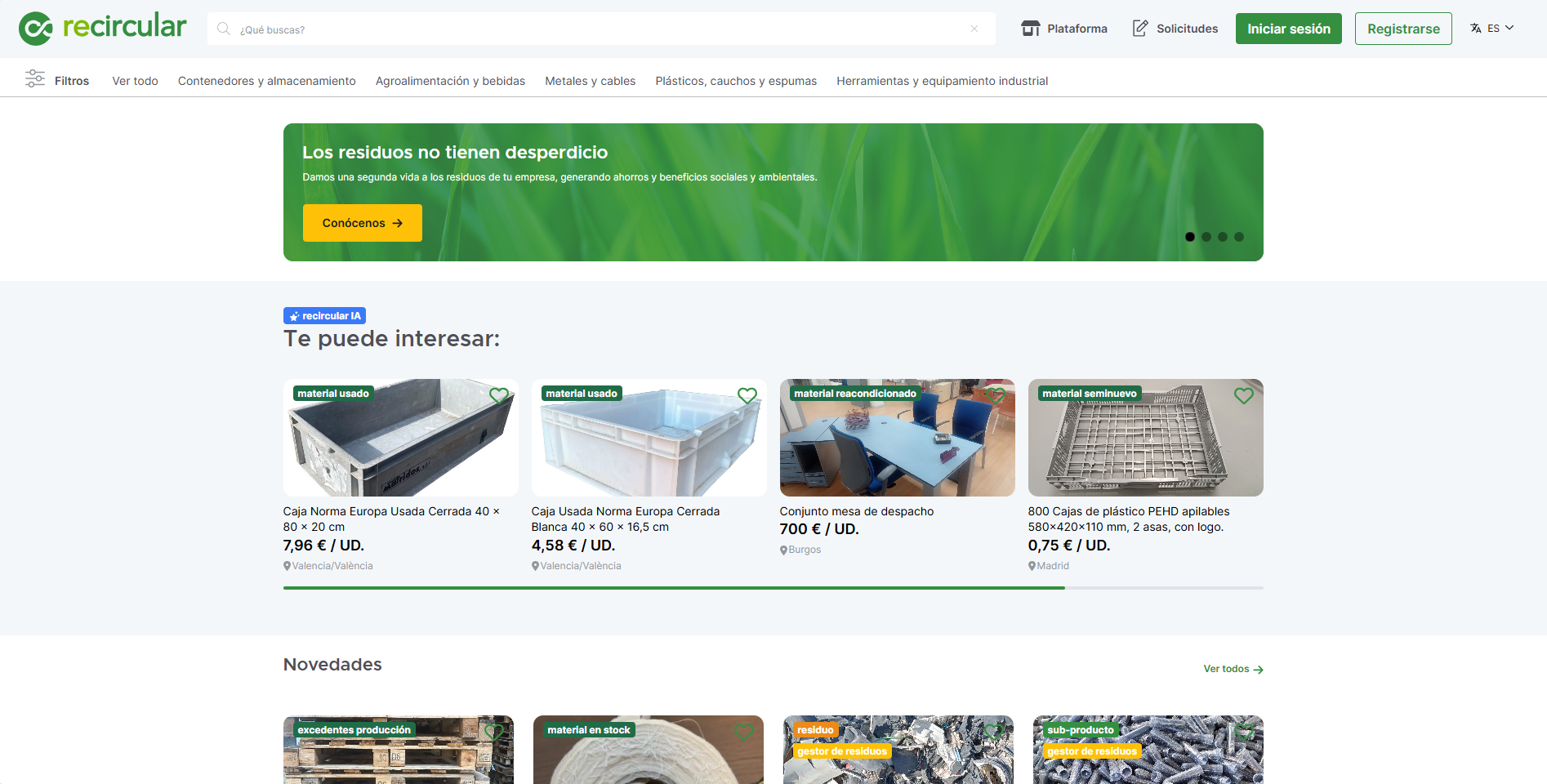This screenshot has width=1547, height=784.
Task: Click the 'material reacondicionado' tag
Action: [855, 394]
